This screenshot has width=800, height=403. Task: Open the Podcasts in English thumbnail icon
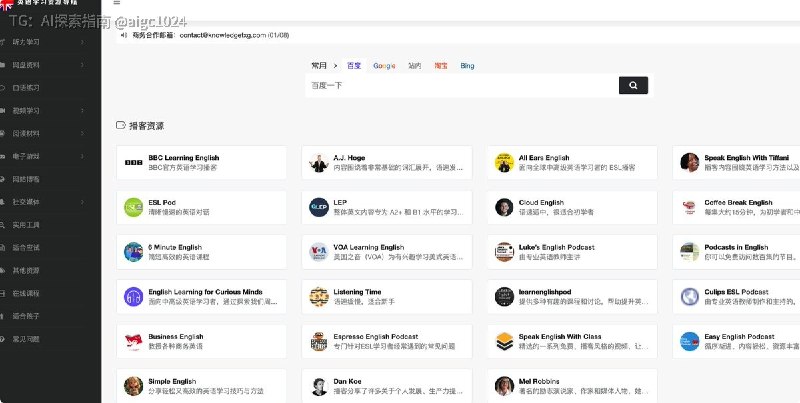689,252
